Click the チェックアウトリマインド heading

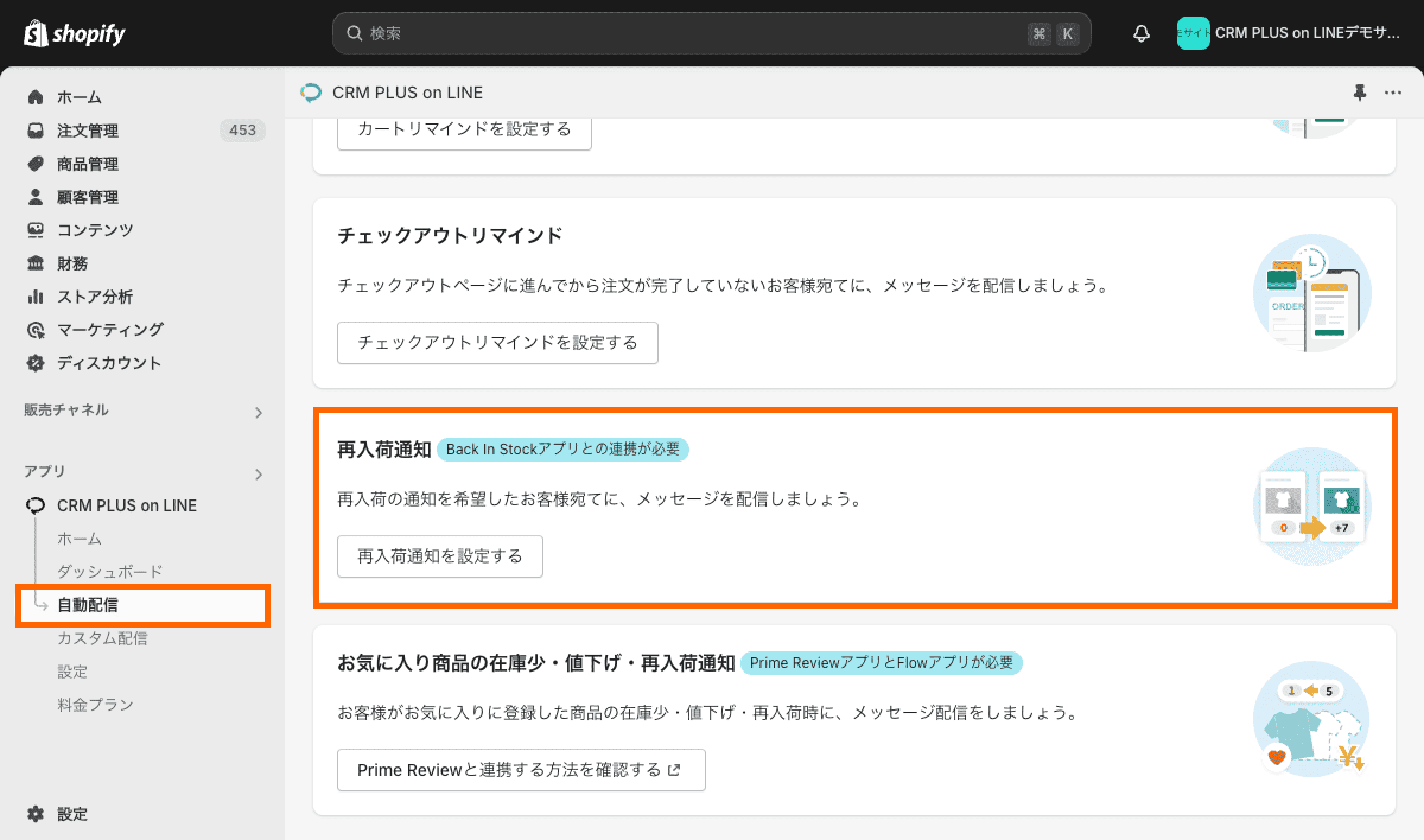pyautogui.click(x=450, y=236)
